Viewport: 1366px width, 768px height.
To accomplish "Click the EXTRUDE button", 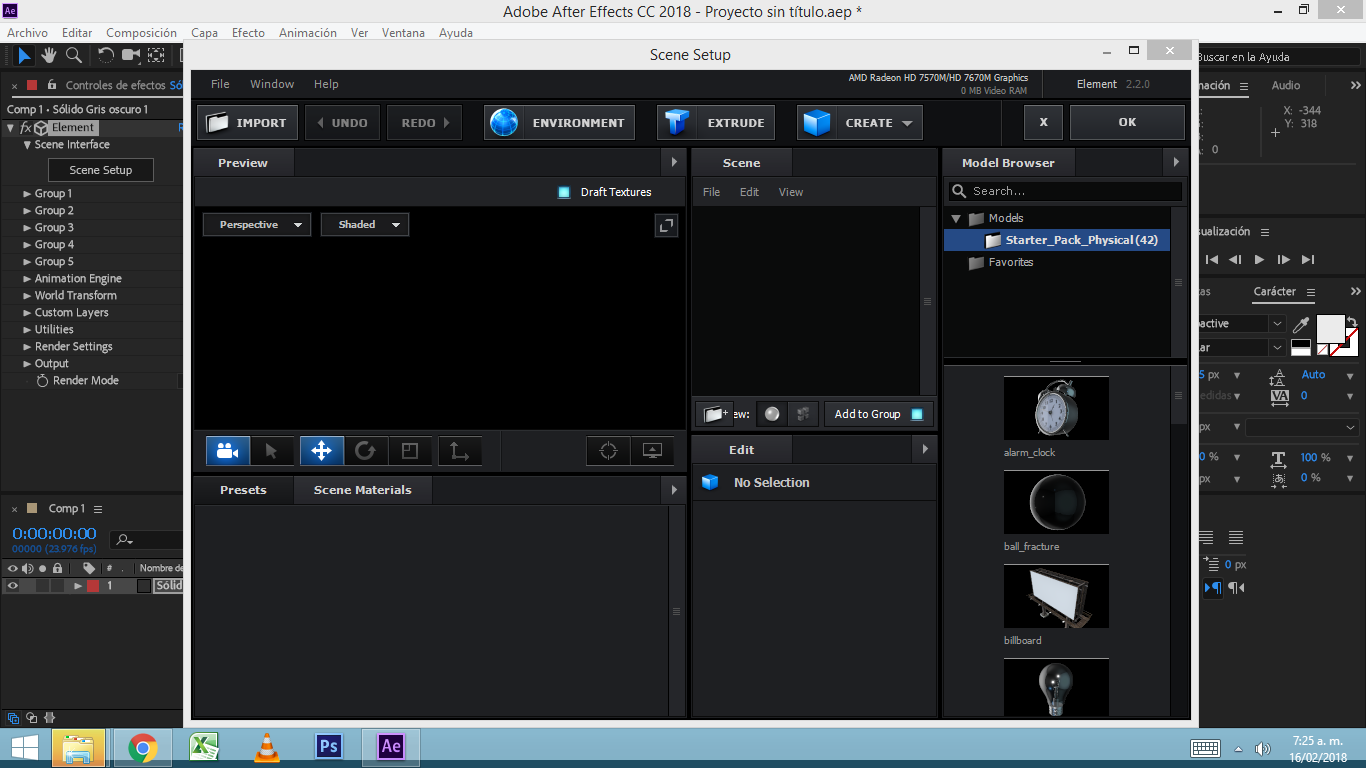I will click(x=716, y=123).
